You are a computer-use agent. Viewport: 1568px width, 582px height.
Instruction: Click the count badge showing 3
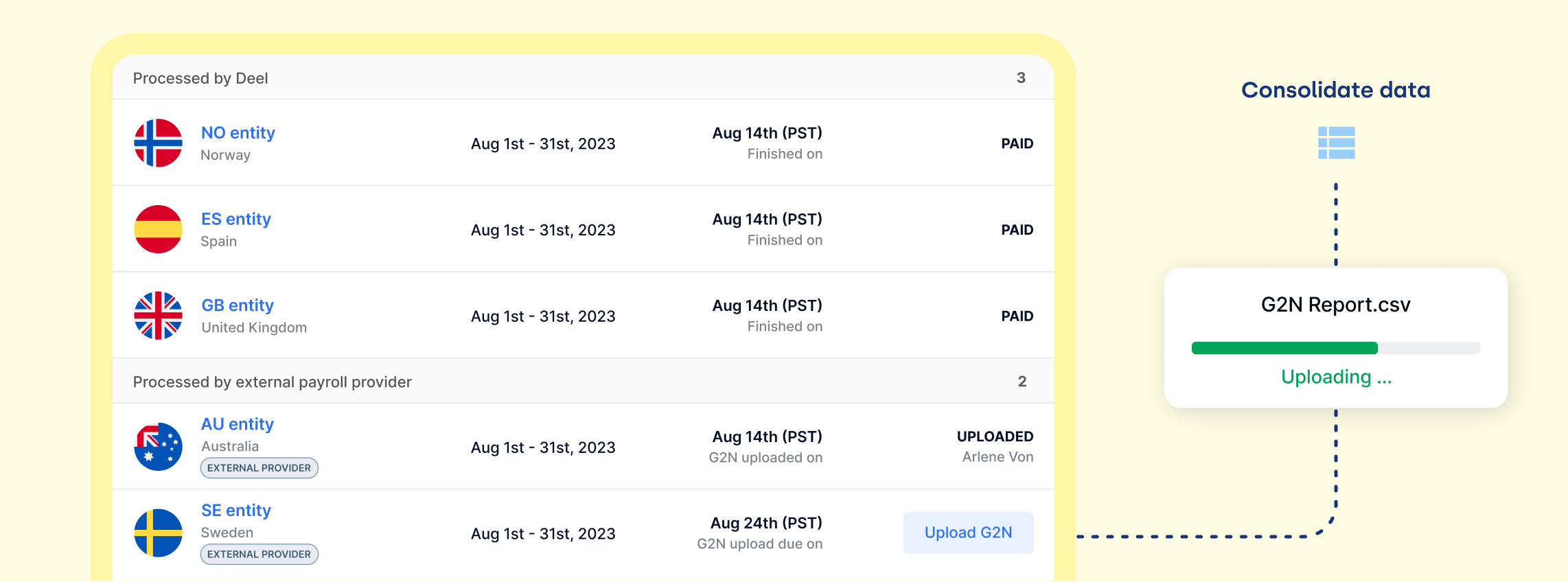click(1020, 78)
